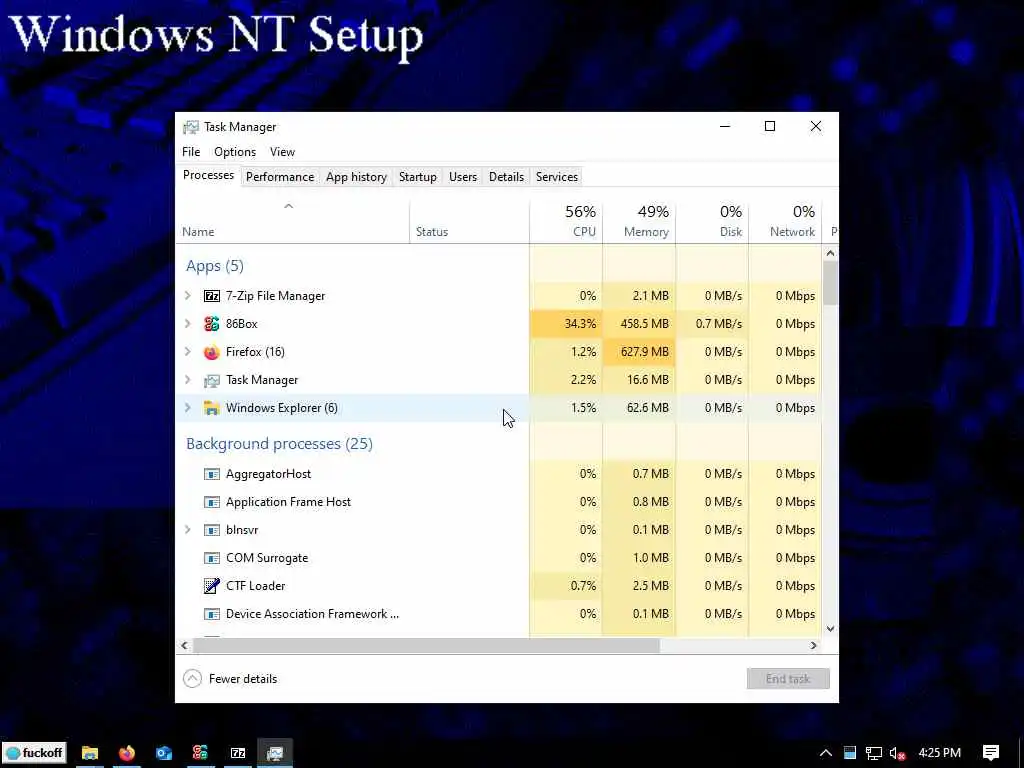The width and height of the screenshot is (1024, 768).
Task: Click the Task Manager title bar icon
Action: point(191,127)
